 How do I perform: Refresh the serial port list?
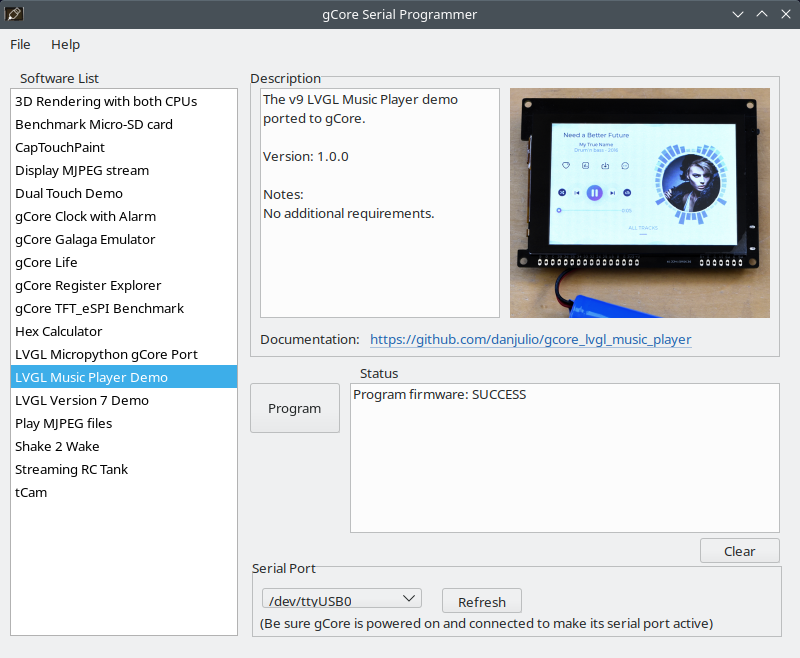481,602
